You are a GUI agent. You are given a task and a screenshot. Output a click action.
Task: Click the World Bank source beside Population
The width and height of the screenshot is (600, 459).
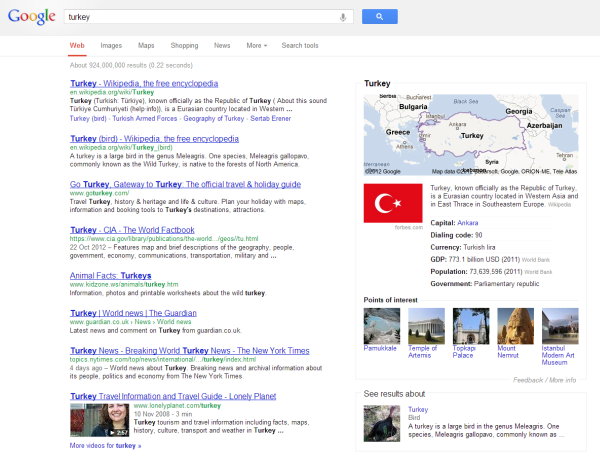tap(538, 272)
